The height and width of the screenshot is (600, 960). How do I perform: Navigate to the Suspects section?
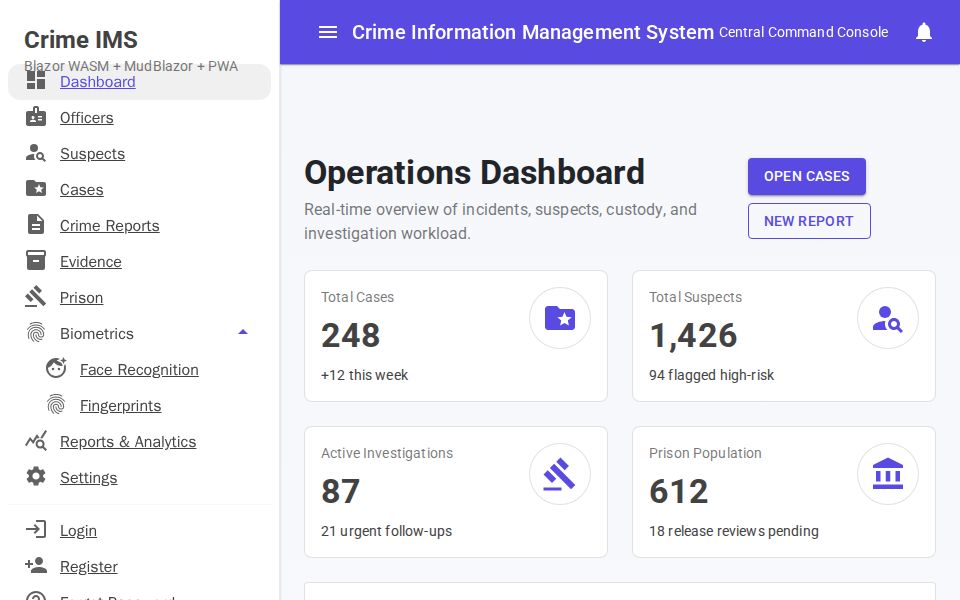click(x=92, y=154)
